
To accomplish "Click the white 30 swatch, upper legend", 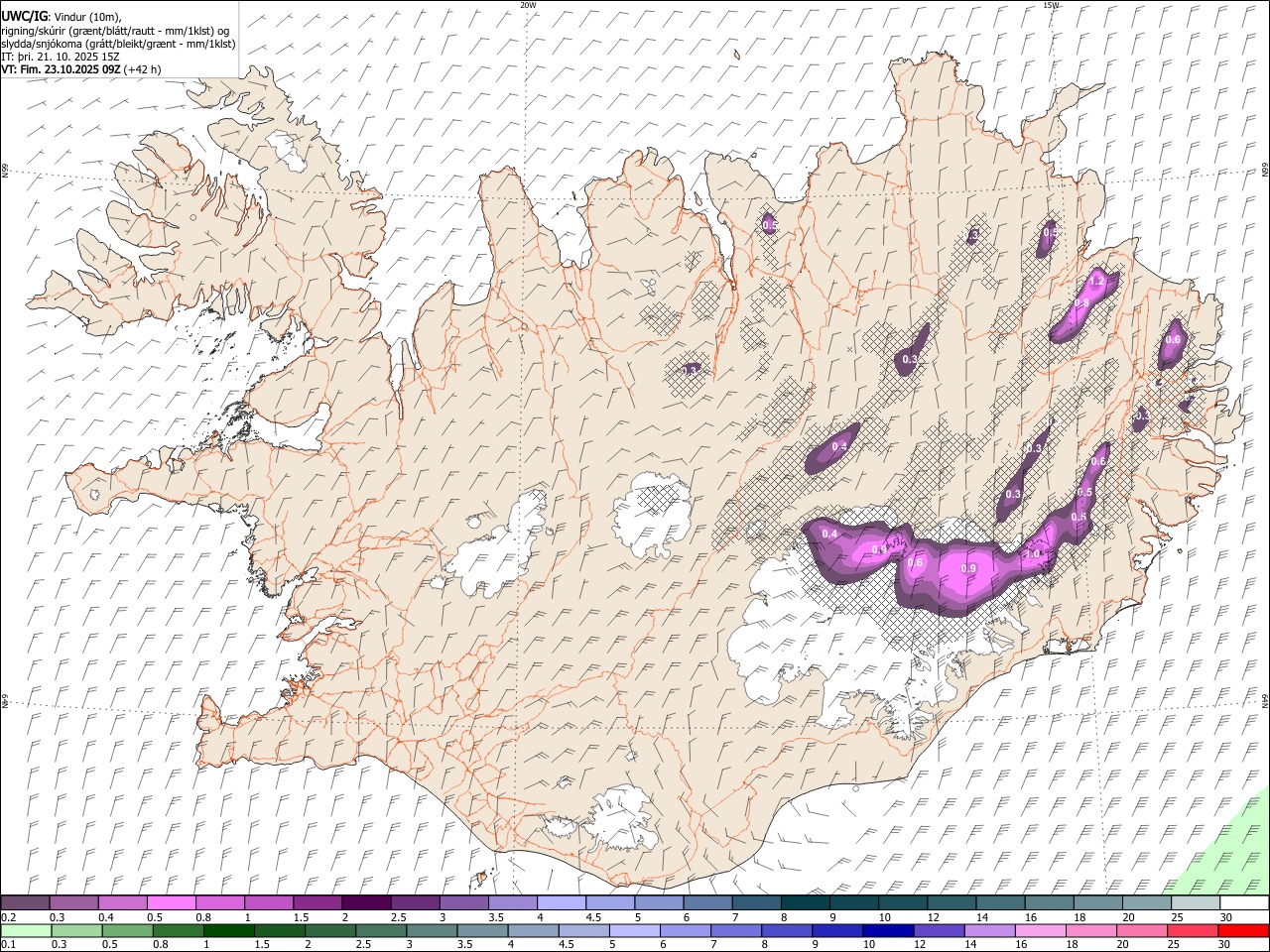I will click(1244, 903).
